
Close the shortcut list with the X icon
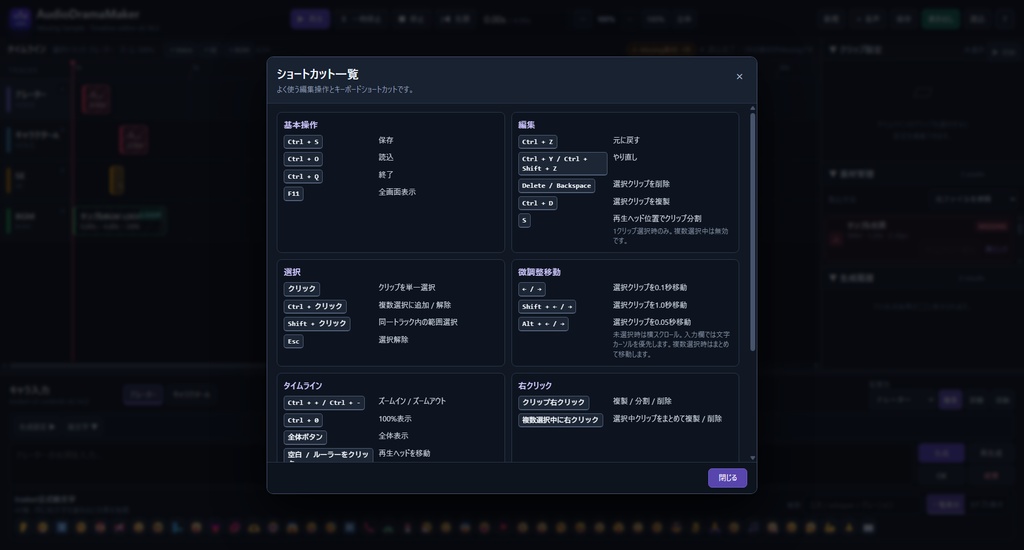click(739, 76)
